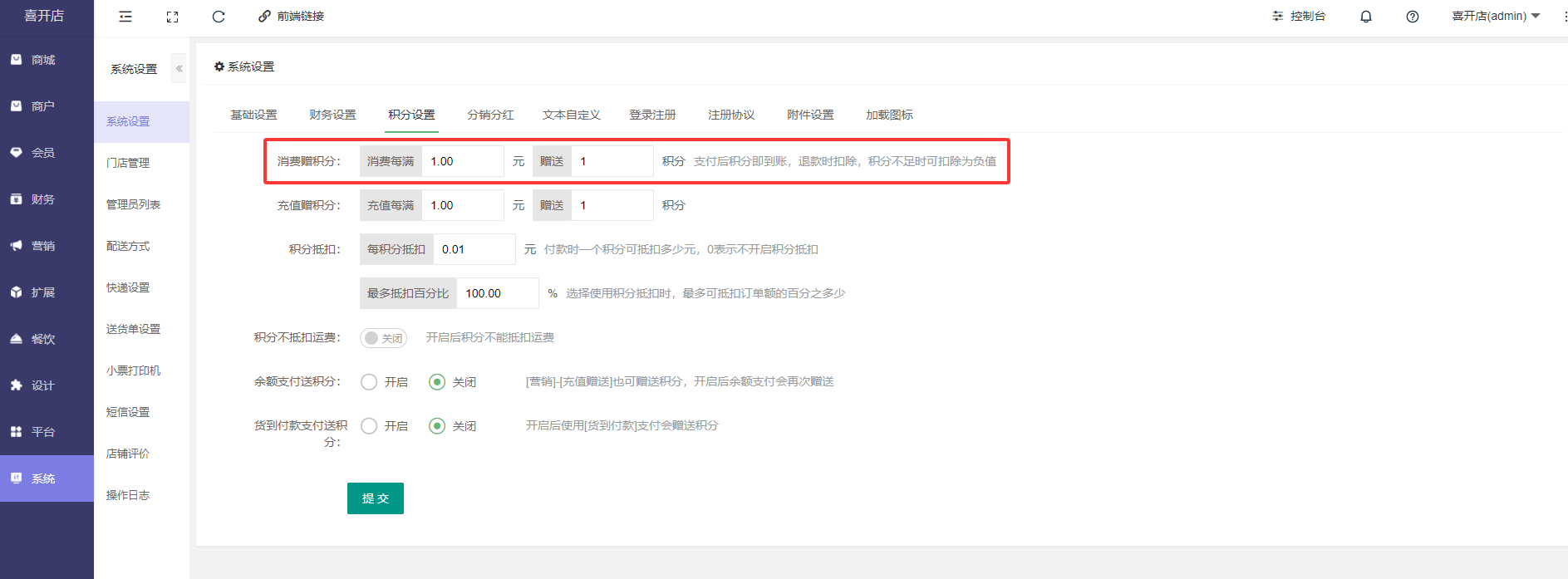Screen dimensions: 1568x579
Task: Click the 喜开店 logo title
Action: click(x=44, y=16)
